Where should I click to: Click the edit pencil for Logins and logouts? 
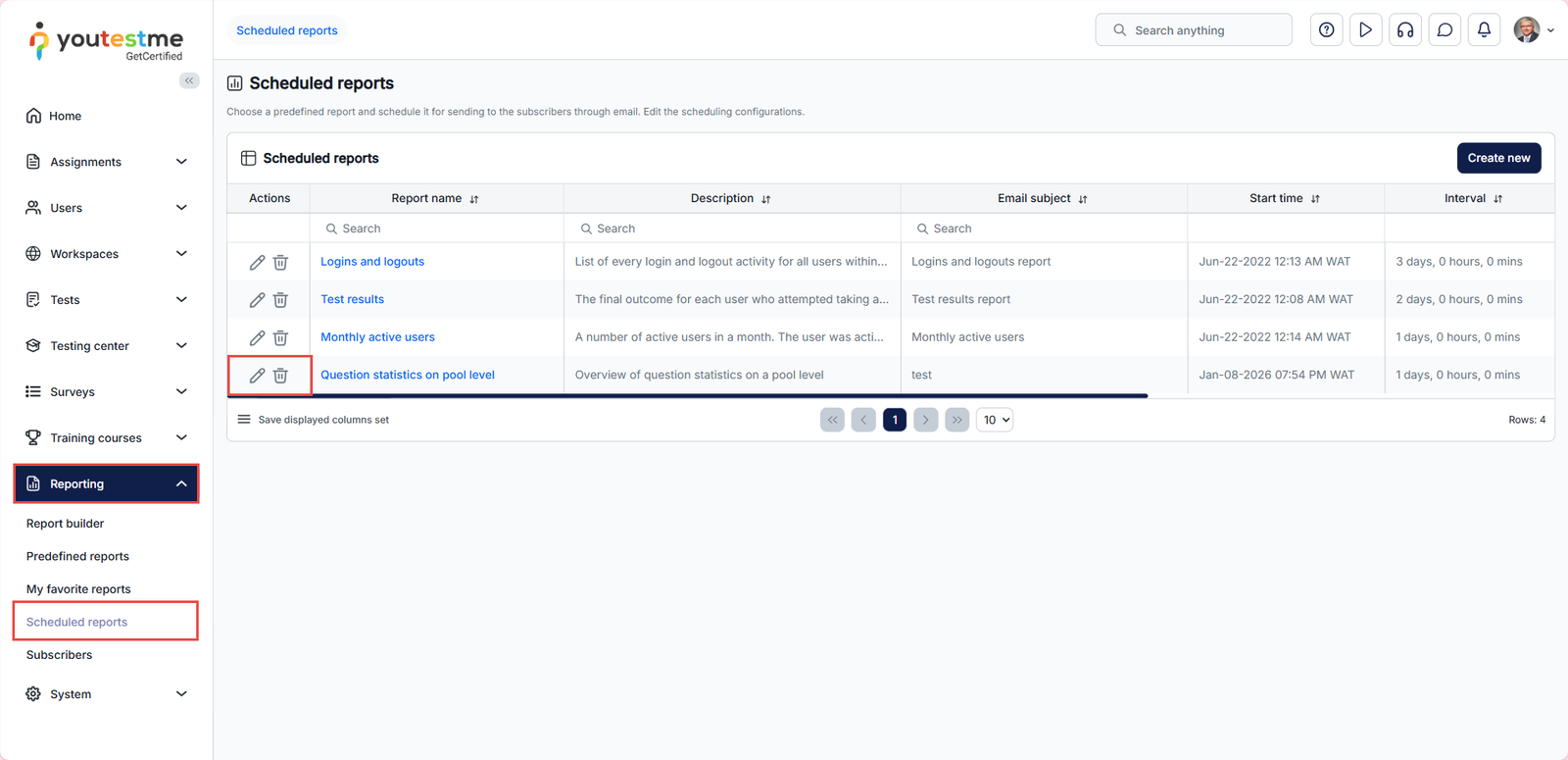click(x=257, y=262)
